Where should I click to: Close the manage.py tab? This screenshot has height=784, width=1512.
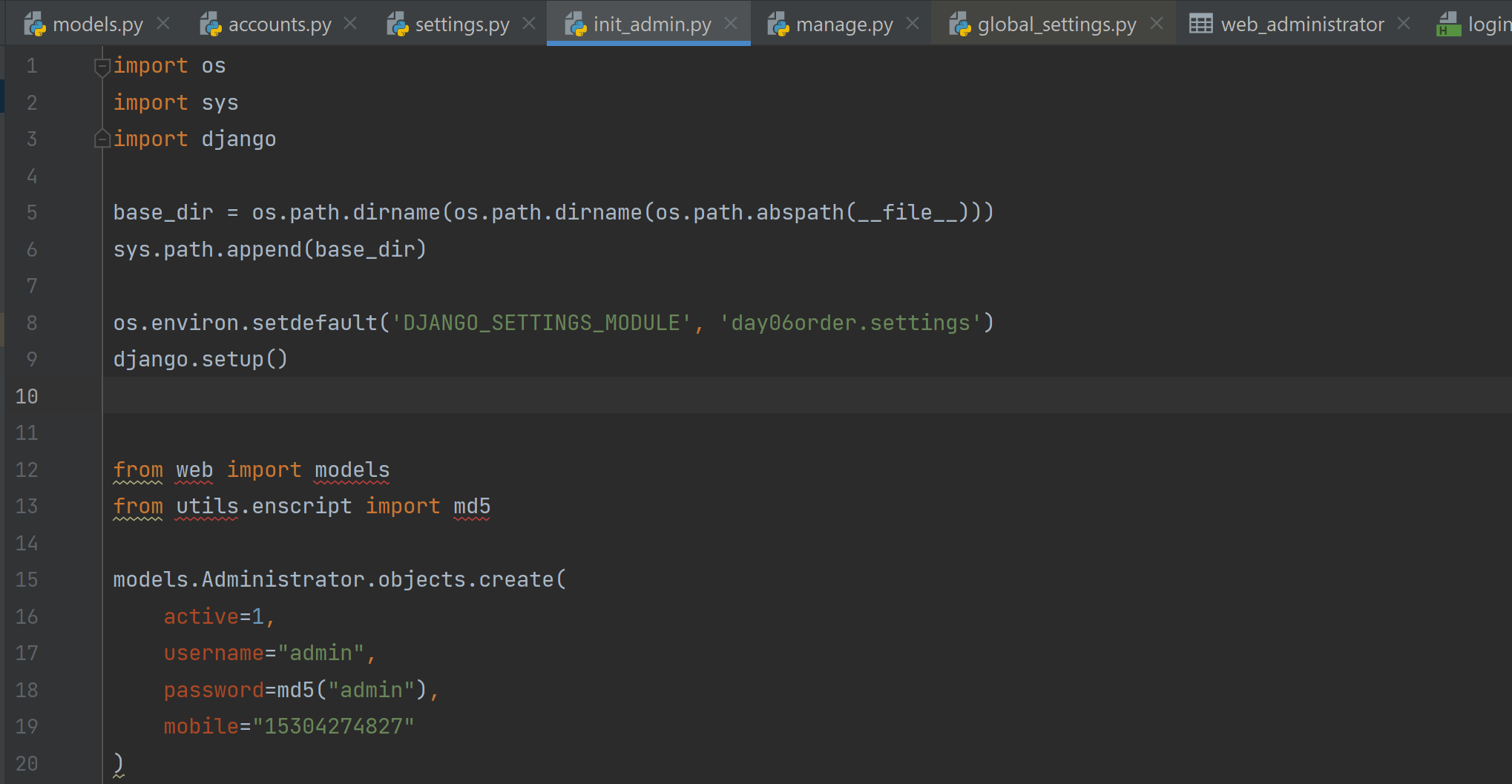[913, 24]
